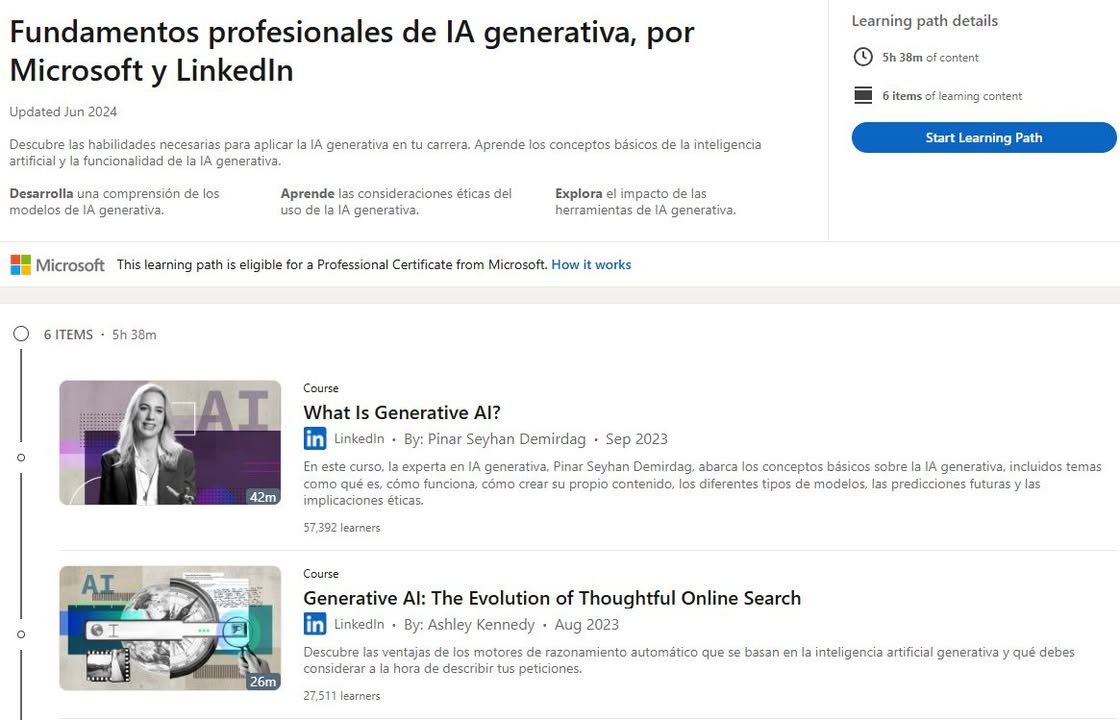This screenshot has width=1120, height=720.
Task: Click the 57,392 learners count
Action: click(341, 528)
